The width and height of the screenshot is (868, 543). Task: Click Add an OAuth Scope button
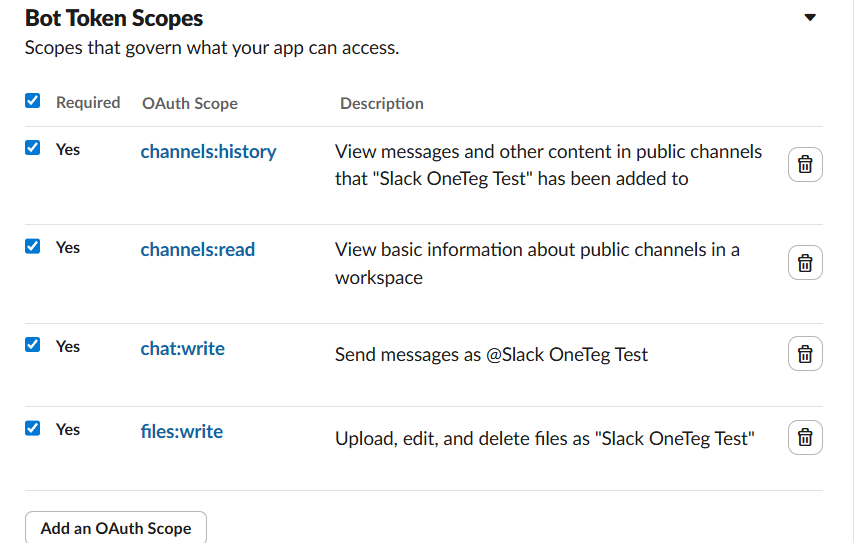116,528
